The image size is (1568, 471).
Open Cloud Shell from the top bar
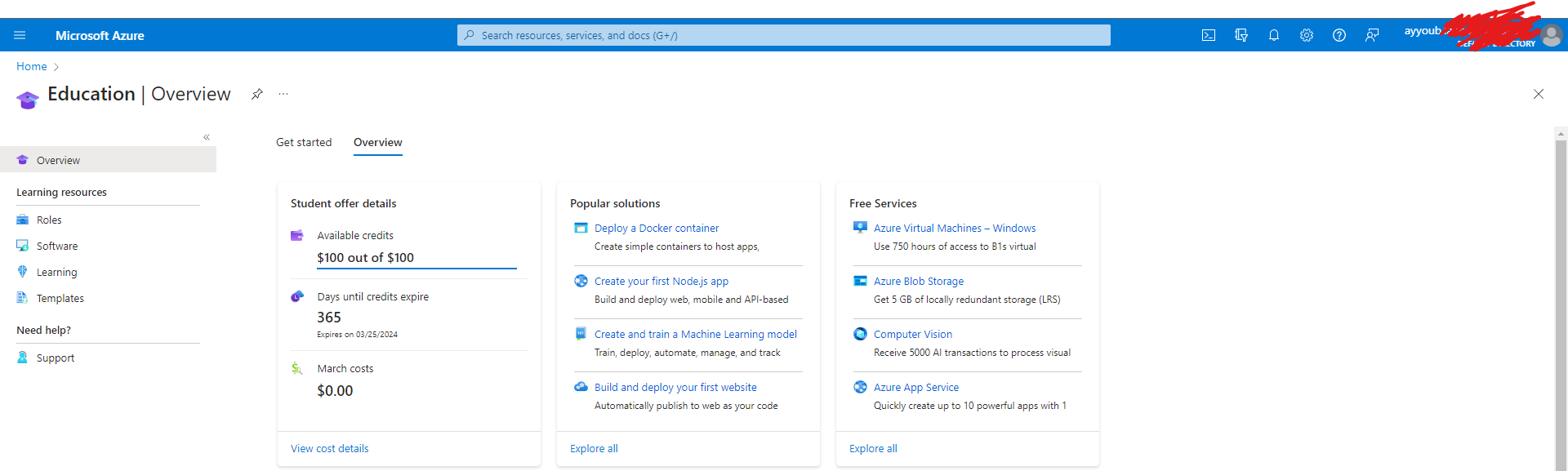tap(1209, 35)
